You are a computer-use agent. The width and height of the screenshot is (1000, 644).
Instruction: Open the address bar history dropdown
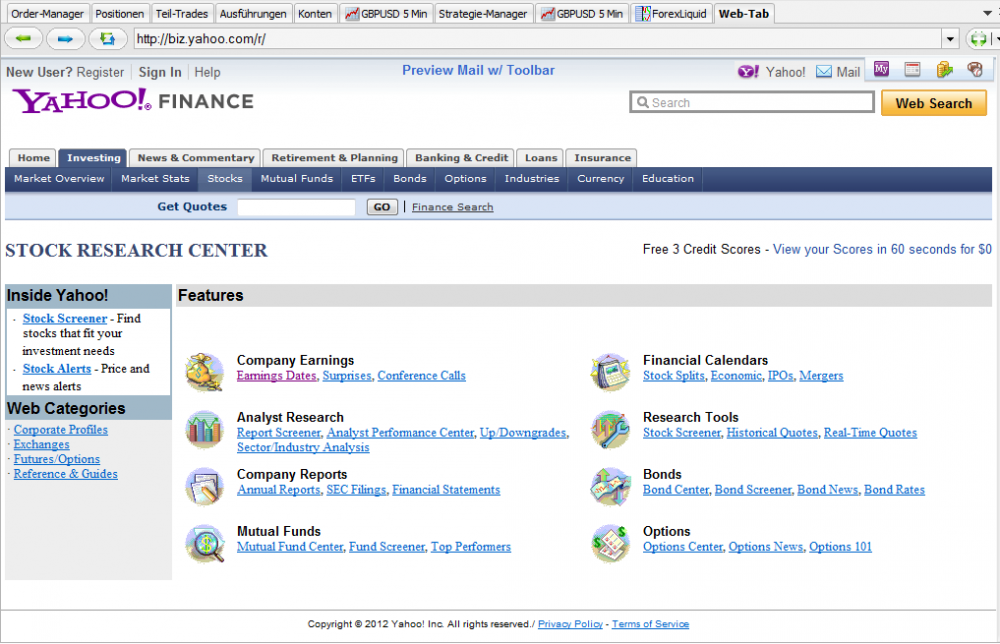click(950, 39)
